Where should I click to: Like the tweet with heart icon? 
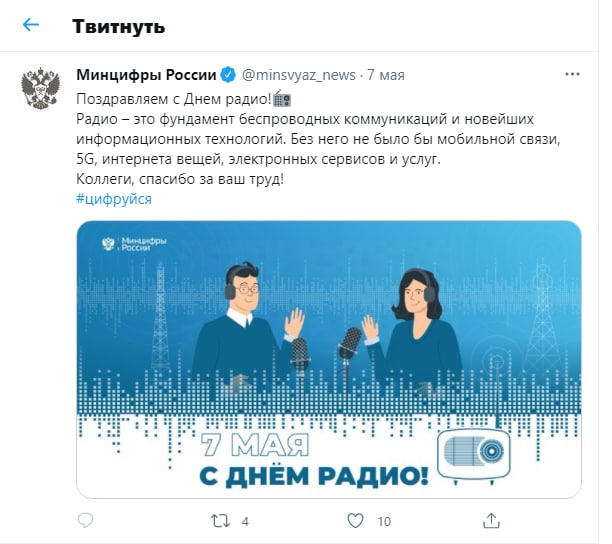pyautogui.click(x=355, y=521)
